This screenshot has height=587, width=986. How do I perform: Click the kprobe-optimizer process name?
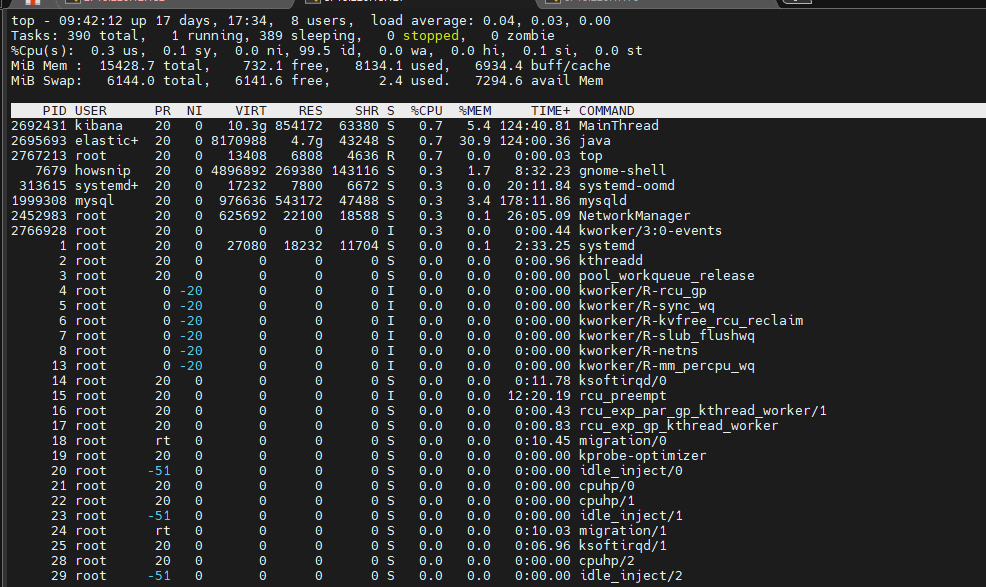pyautogui.click(x=643, y=456)
